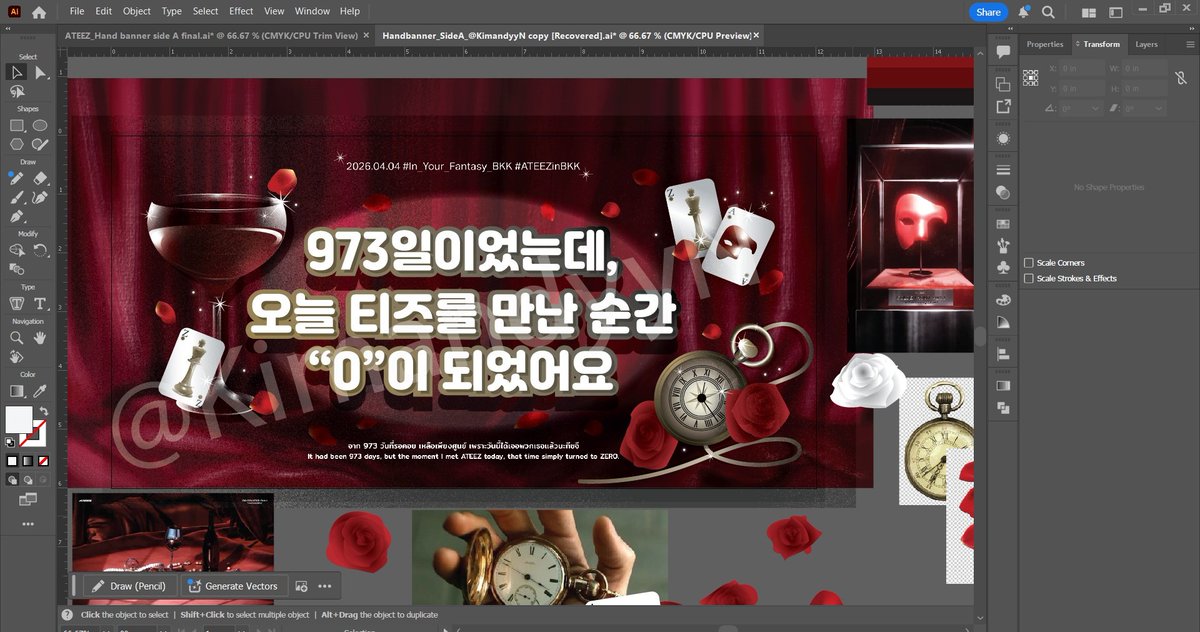This screenshot has height=632, width=1200.
Task: Open the Align panel icon
Action: pos(1003,354)
